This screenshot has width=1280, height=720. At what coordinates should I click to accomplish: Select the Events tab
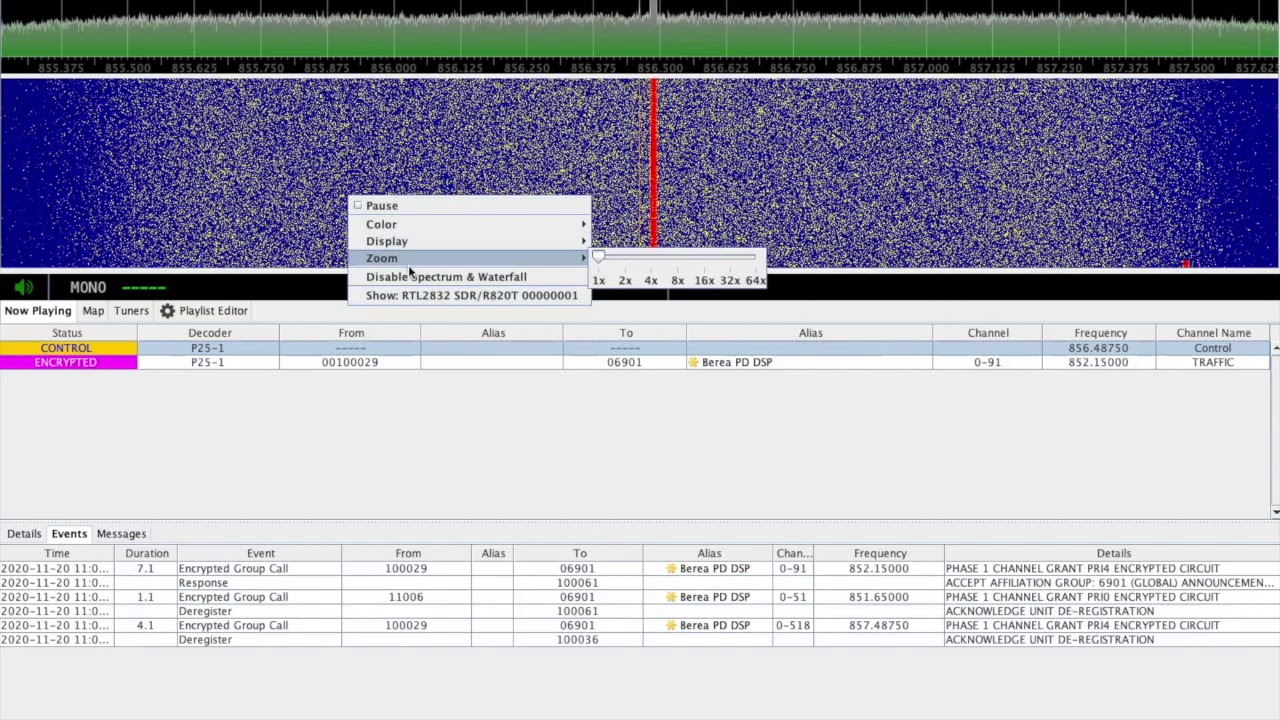(69, 534)
